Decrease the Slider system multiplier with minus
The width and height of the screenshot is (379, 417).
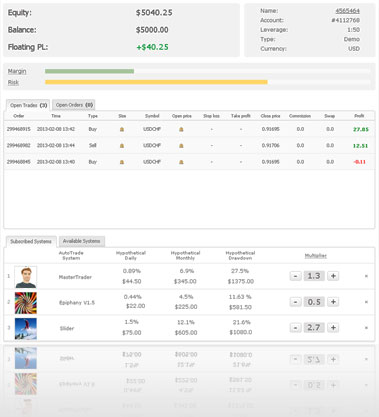coord(295,328)
